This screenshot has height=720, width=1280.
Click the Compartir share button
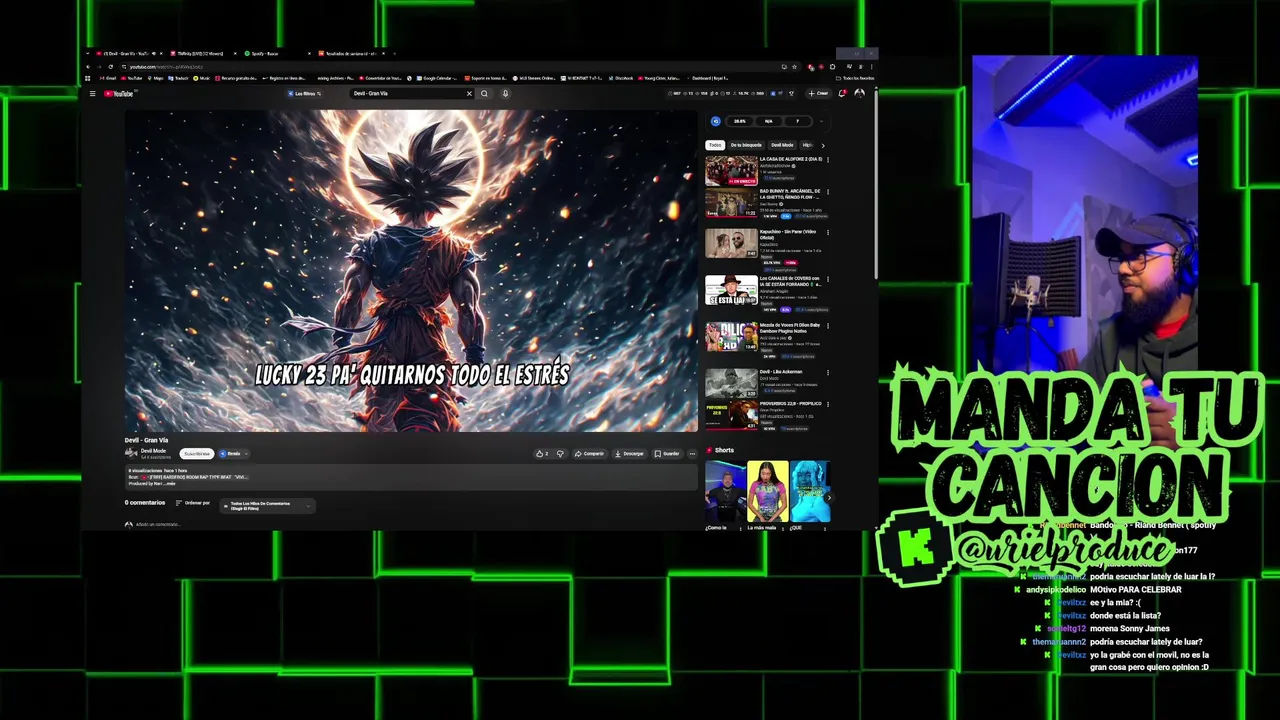589,454
